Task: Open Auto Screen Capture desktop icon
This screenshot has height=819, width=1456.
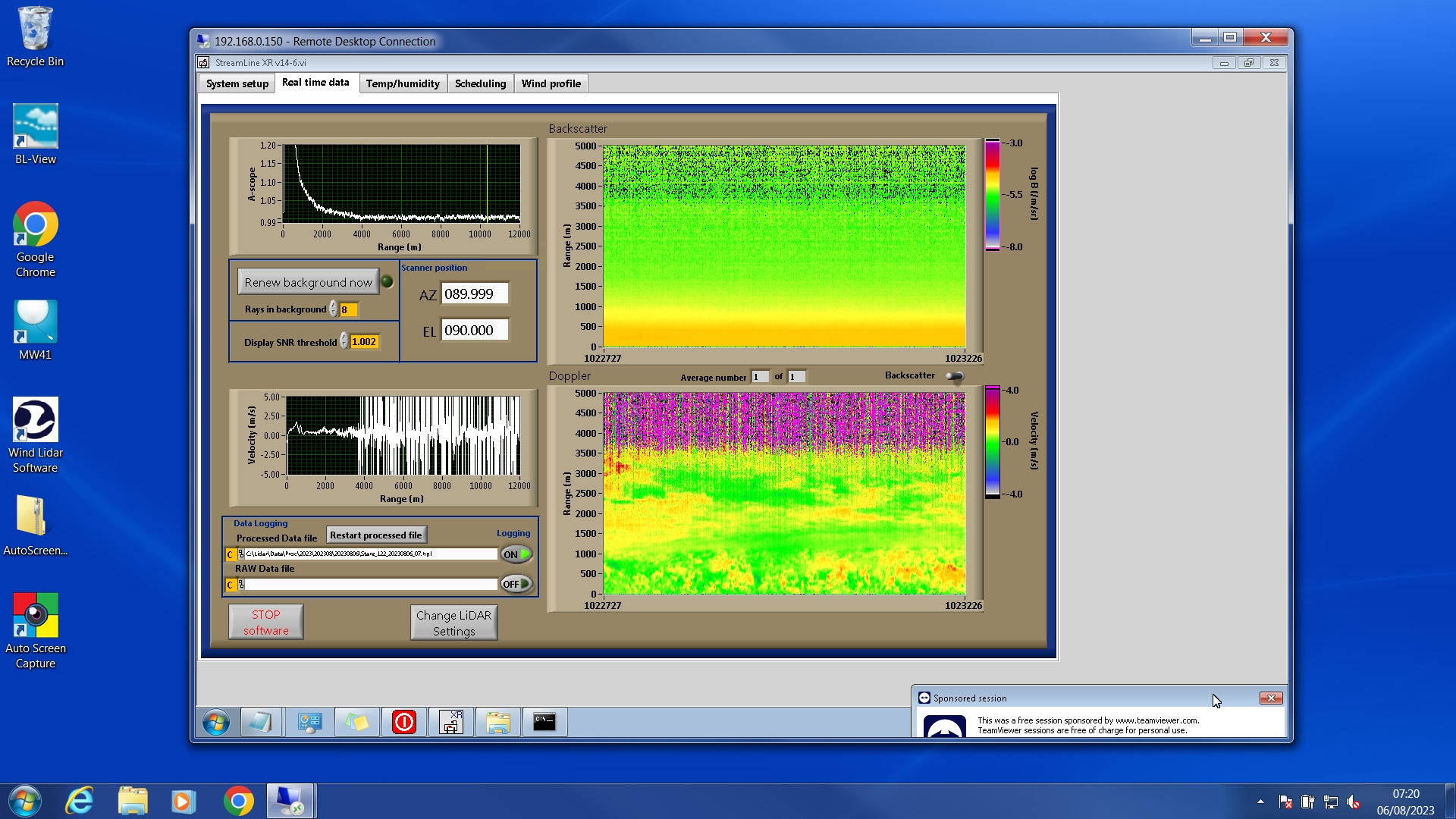Action: pyautogui.click(x=35, y=631)
